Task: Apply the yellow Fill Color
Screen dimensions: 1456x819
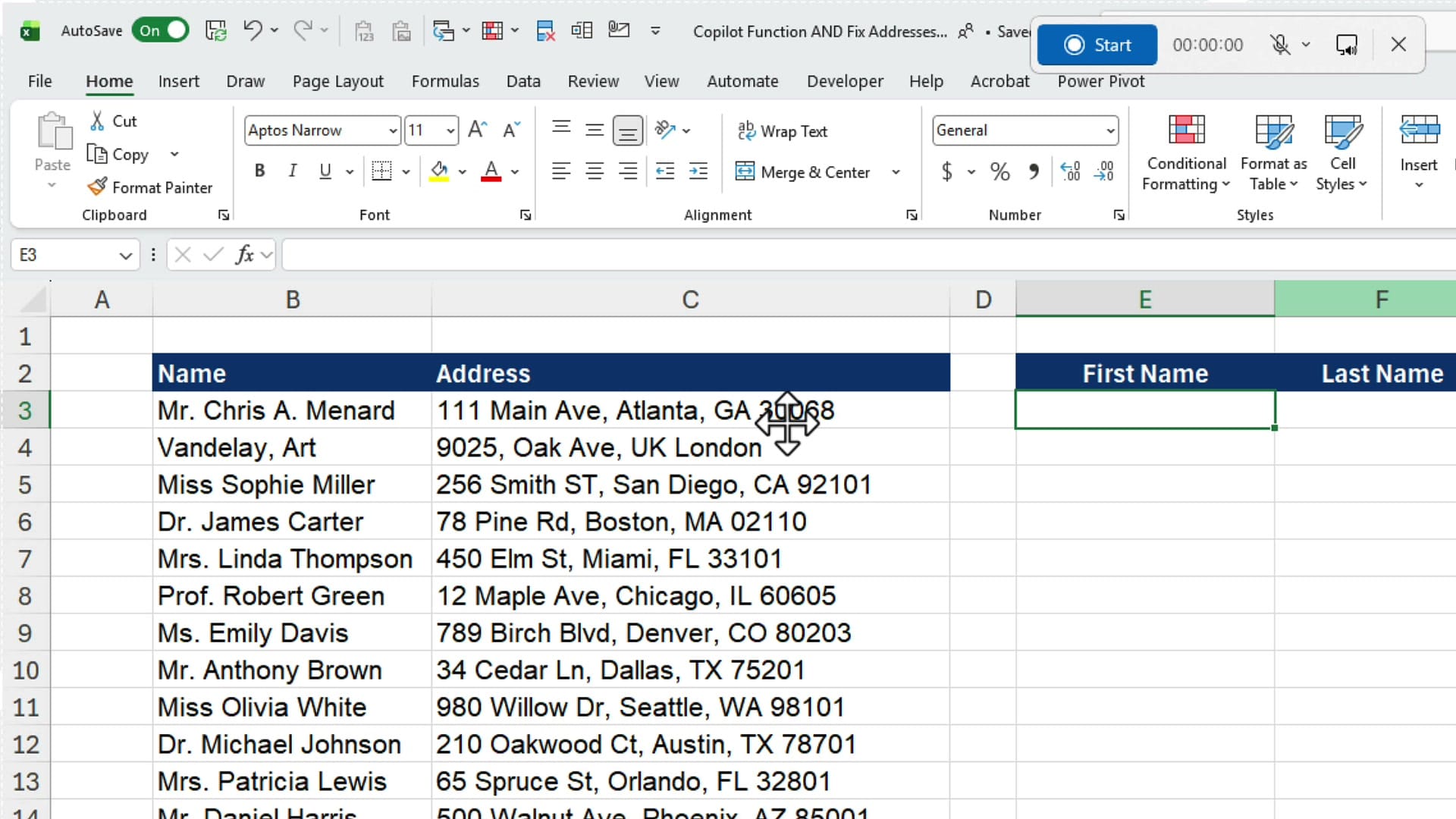Action: pos(439,171)
